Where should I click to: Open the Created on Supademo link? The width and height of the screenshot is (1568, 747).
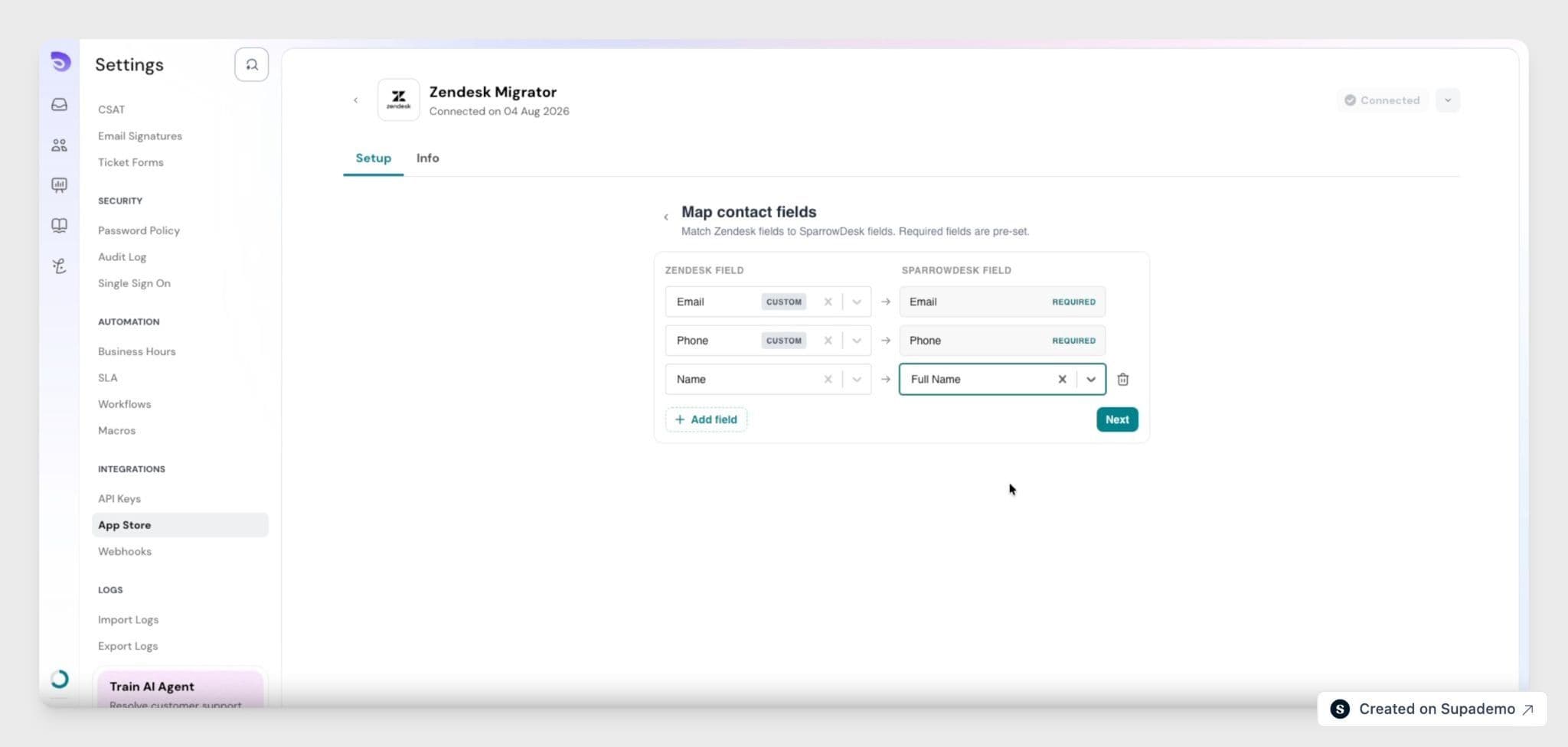click(1432, 709)
